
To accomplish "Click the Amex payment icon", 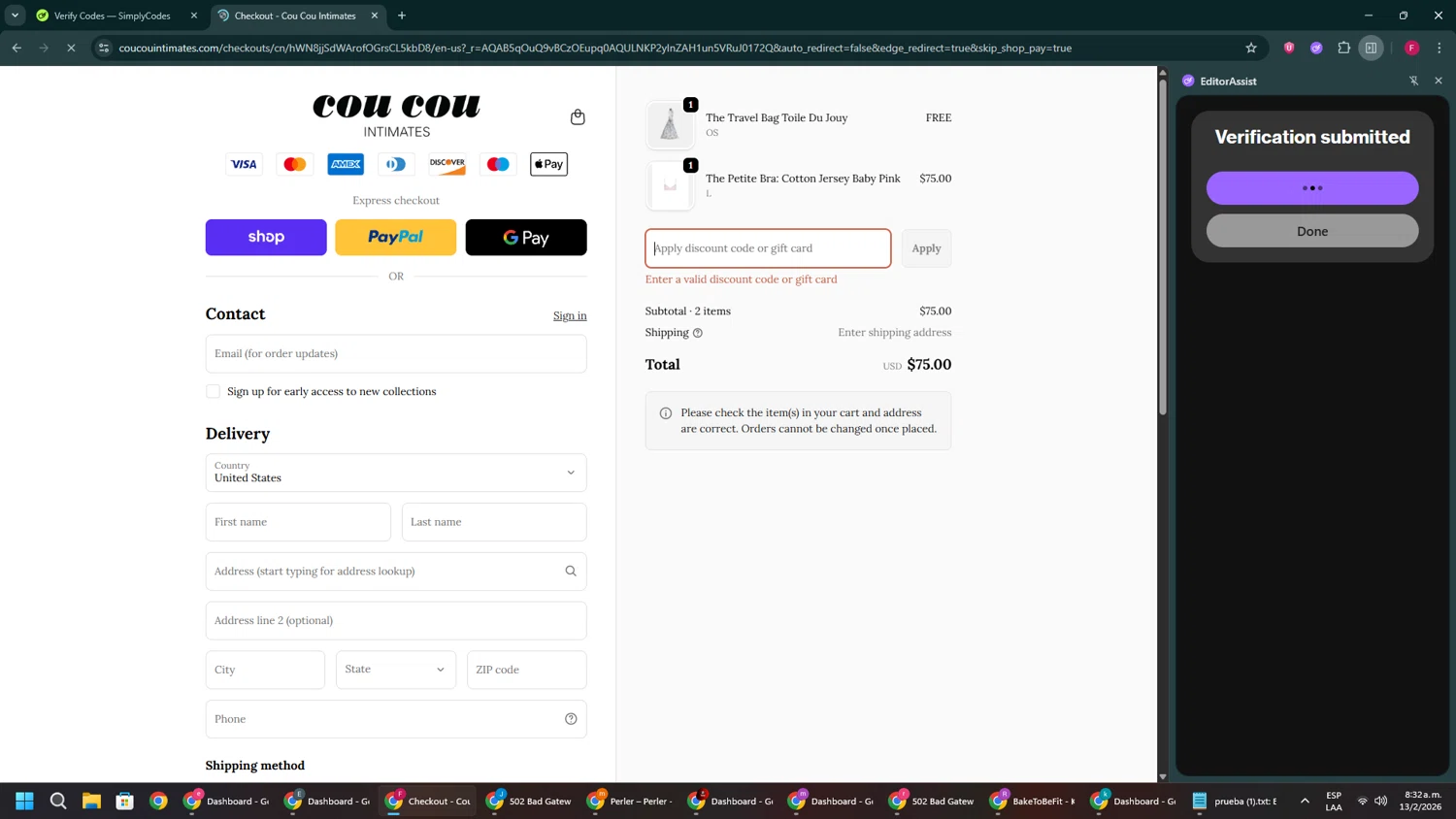I will [346, 164].
